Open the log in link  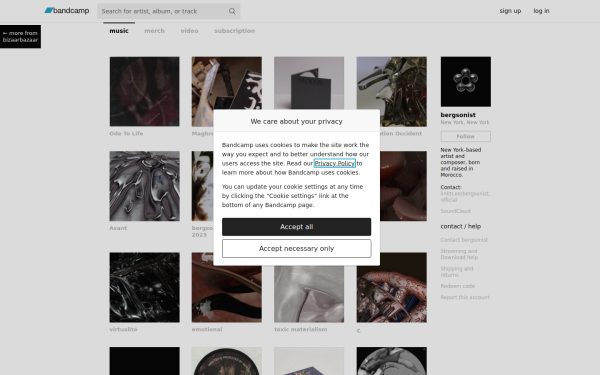click(x=541, y=11)
